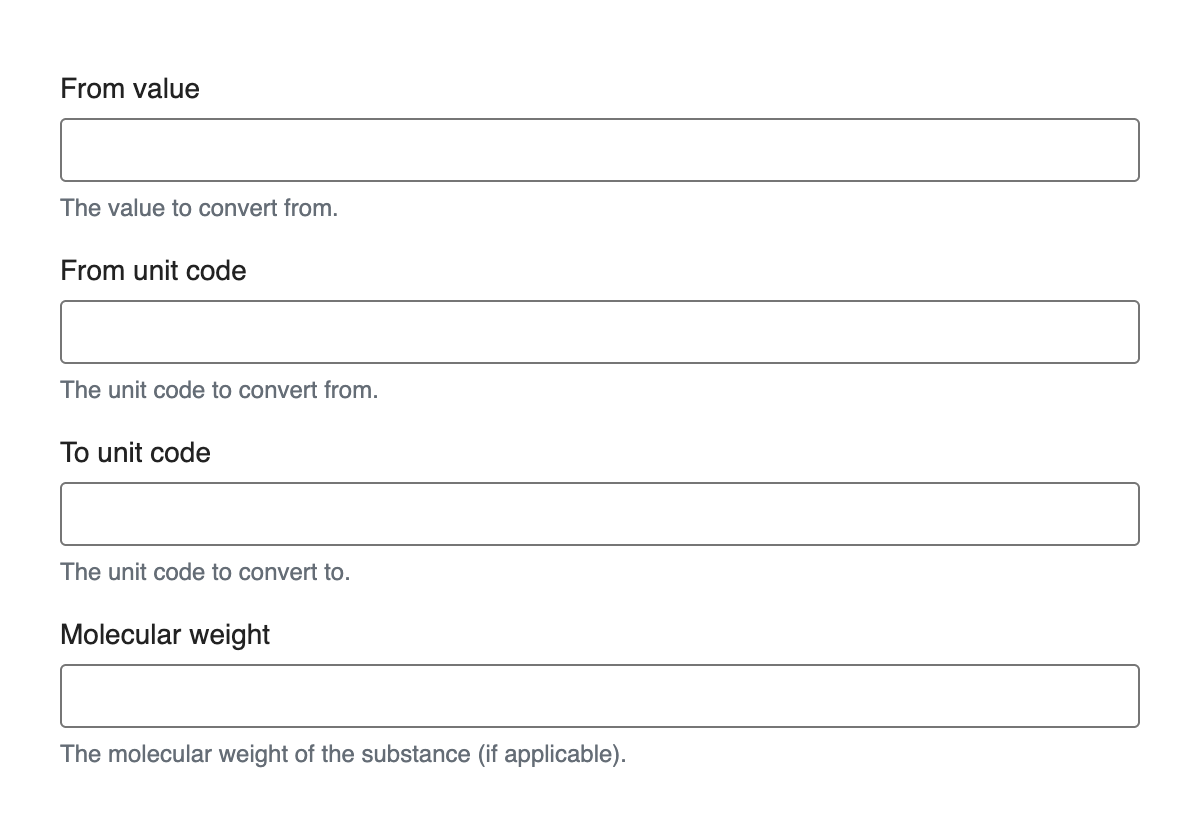The height and width of the screenshot is (840, 1200).
Task: Click the 'From unit code' label
Action: (x=153, y=271)
